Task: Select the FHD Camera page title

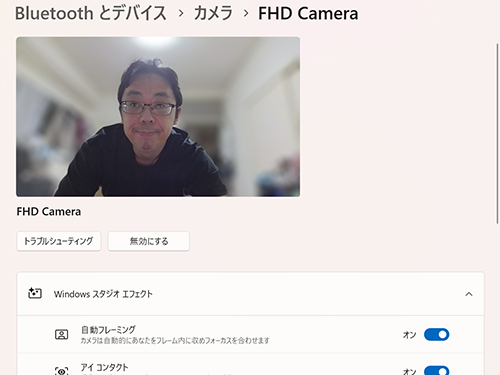Action: 308,14
